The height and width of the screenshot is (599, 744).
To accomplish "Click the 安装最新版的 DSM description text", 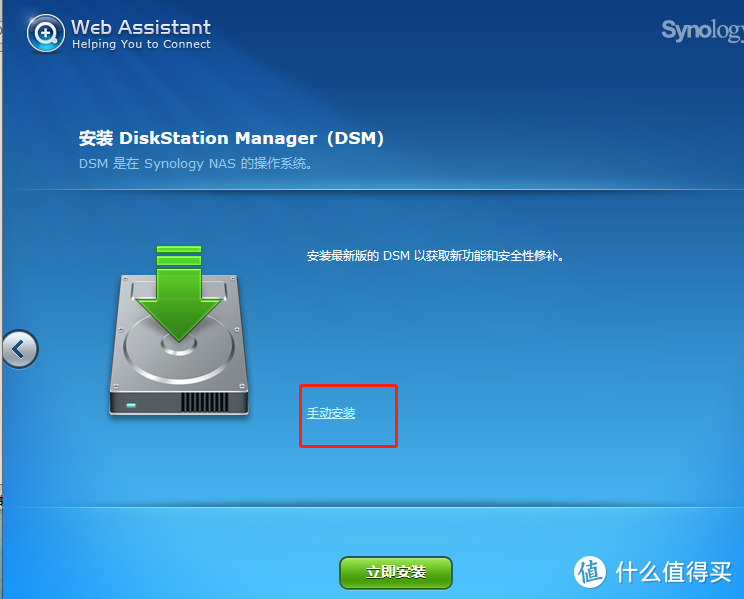I will [436, 256].
